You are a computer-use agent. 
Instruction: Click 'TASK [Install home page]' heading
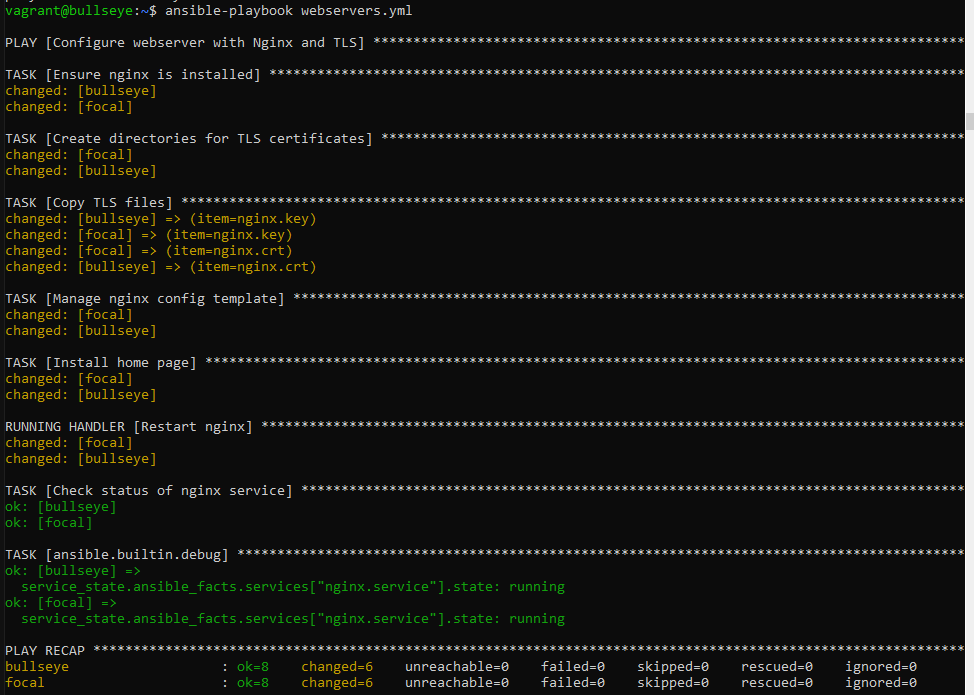(101, 363)
